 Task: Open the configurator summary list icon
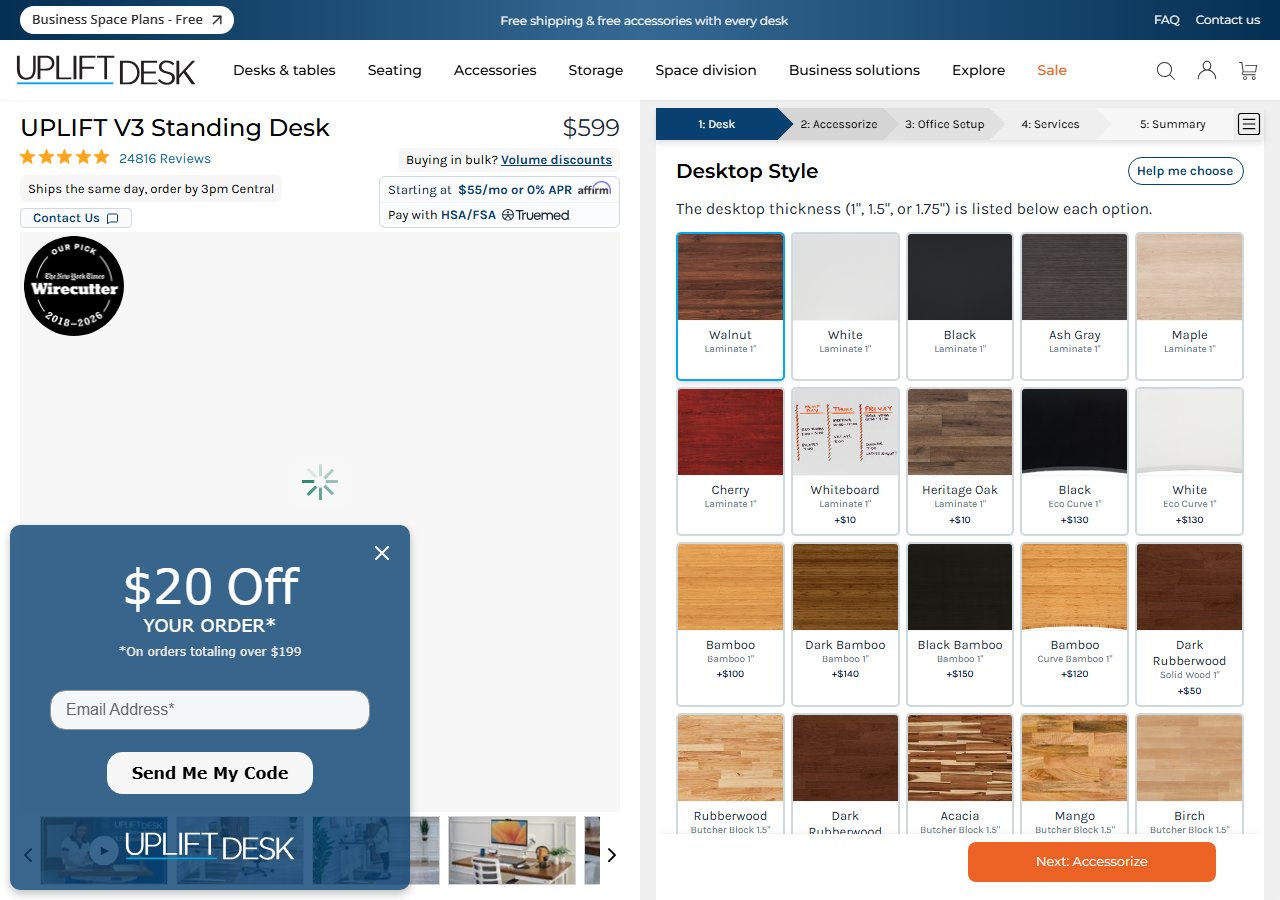pyautogui.click(x=1248, y=124)
